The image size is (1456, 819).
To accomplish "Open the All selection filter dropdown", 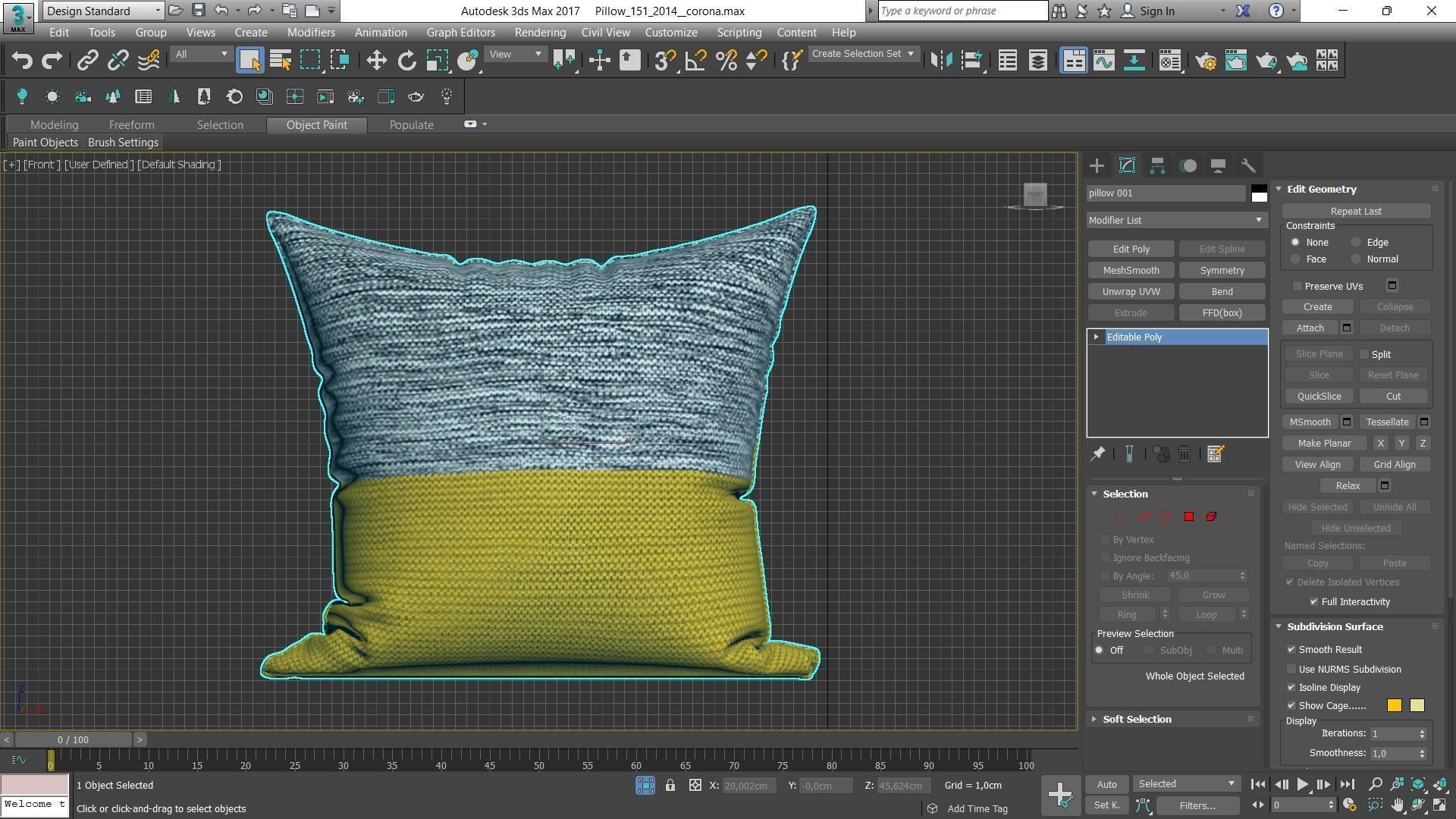I will (x=200, y=54).
